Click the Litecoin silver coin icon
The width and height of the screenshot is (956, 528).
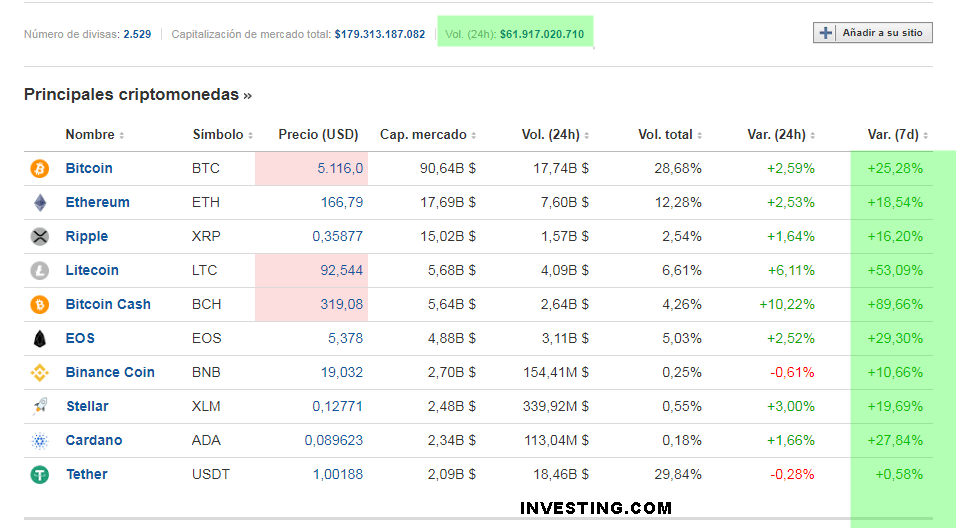(40, 271)
